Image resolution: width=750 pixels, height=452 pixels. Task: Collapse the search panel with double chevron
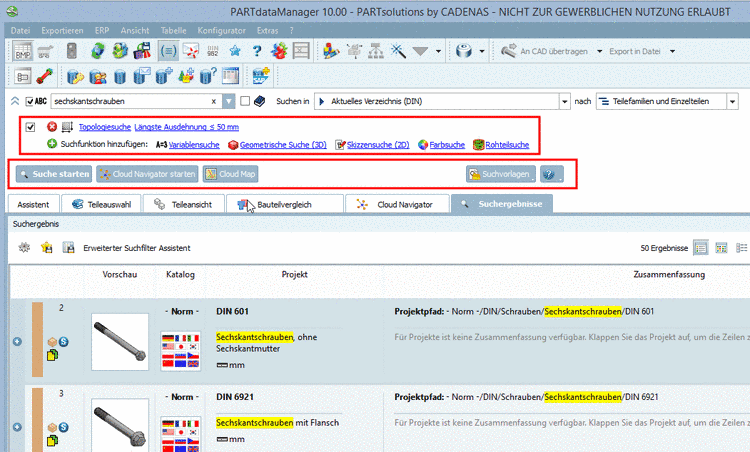(x=15, y=101)
